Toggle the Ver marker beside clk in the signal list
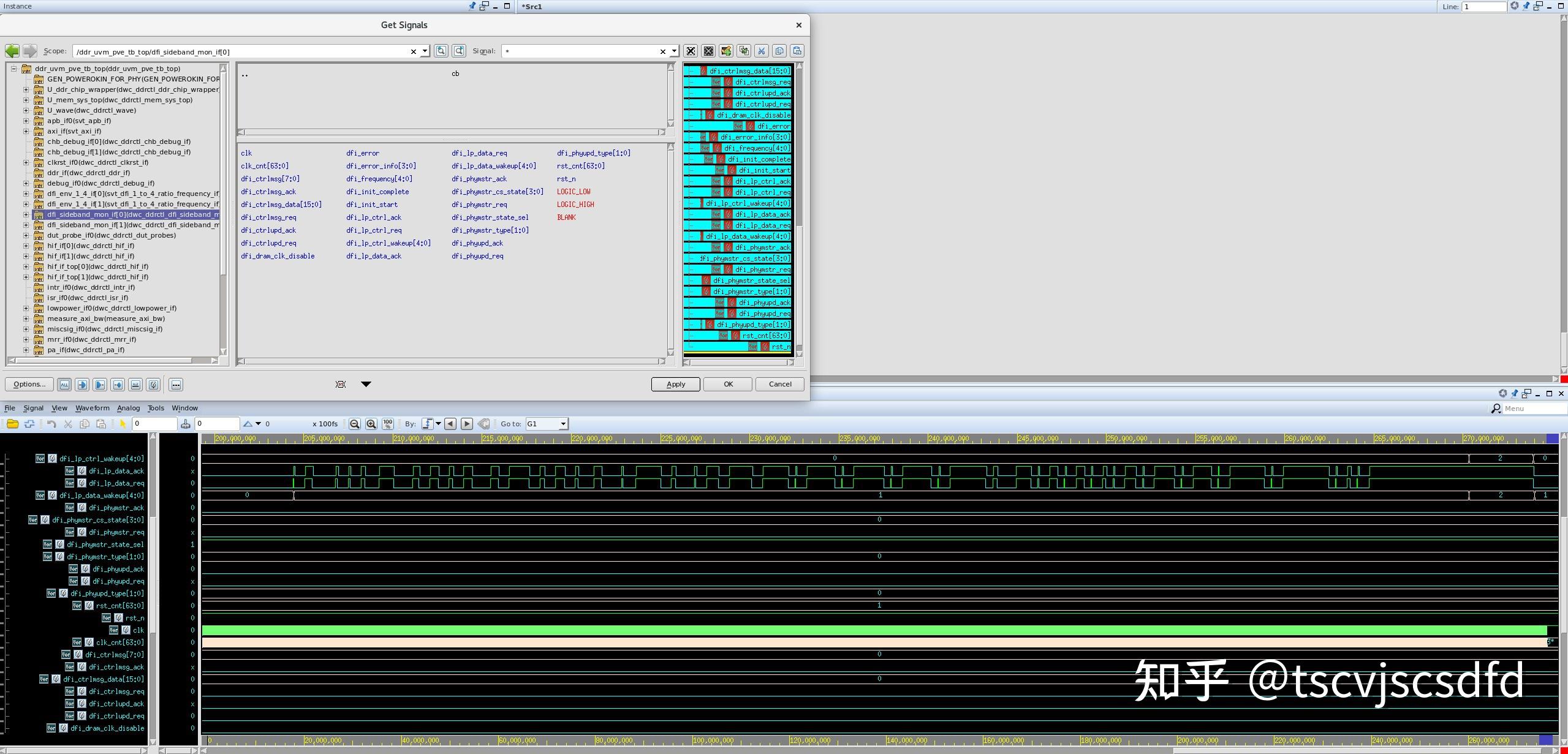The height and width of the screenshot is (754, 1568). pos(114,630)
